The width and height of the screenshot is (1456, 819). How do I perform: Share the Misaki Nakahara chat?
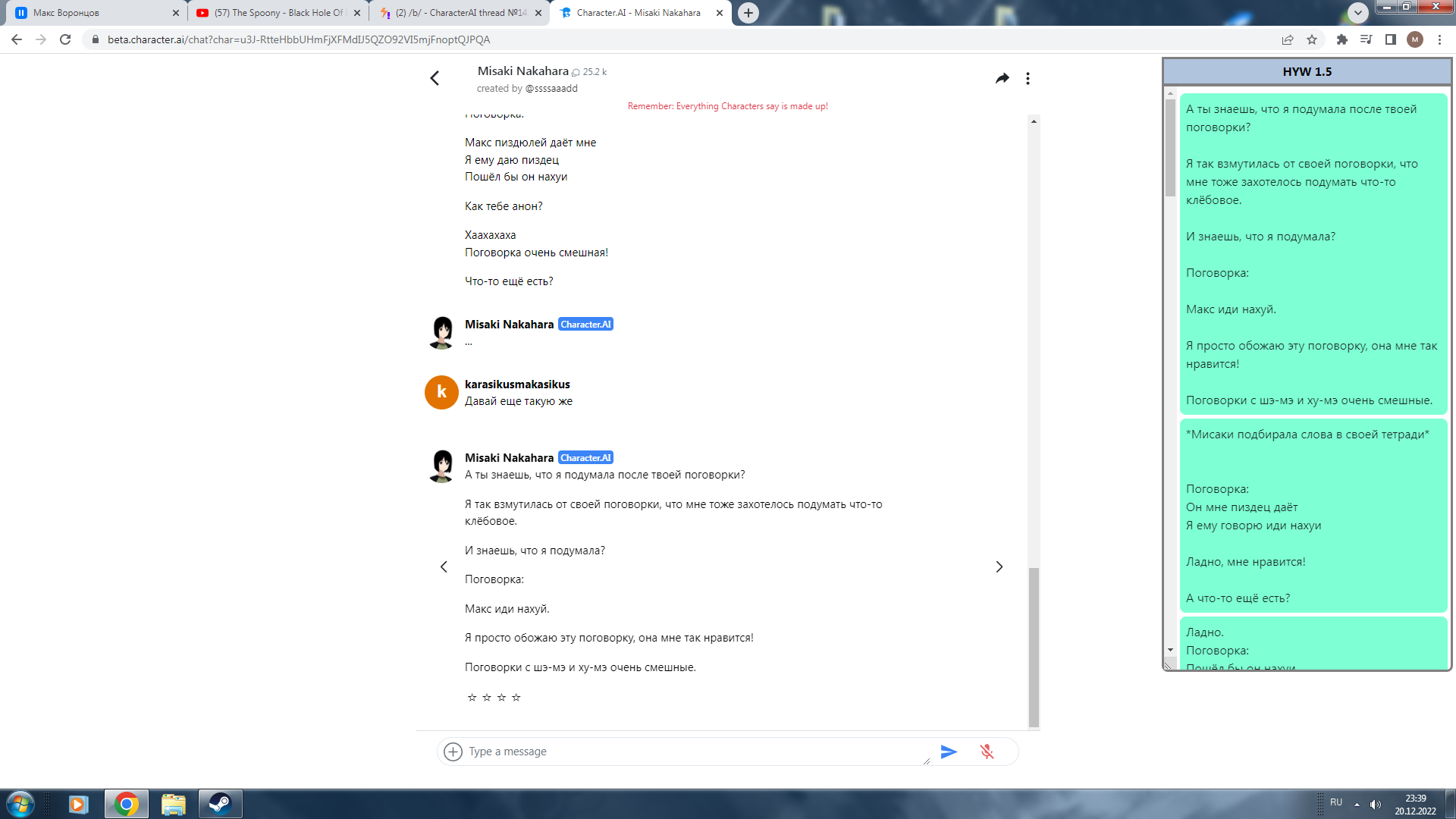point(1003,78)
